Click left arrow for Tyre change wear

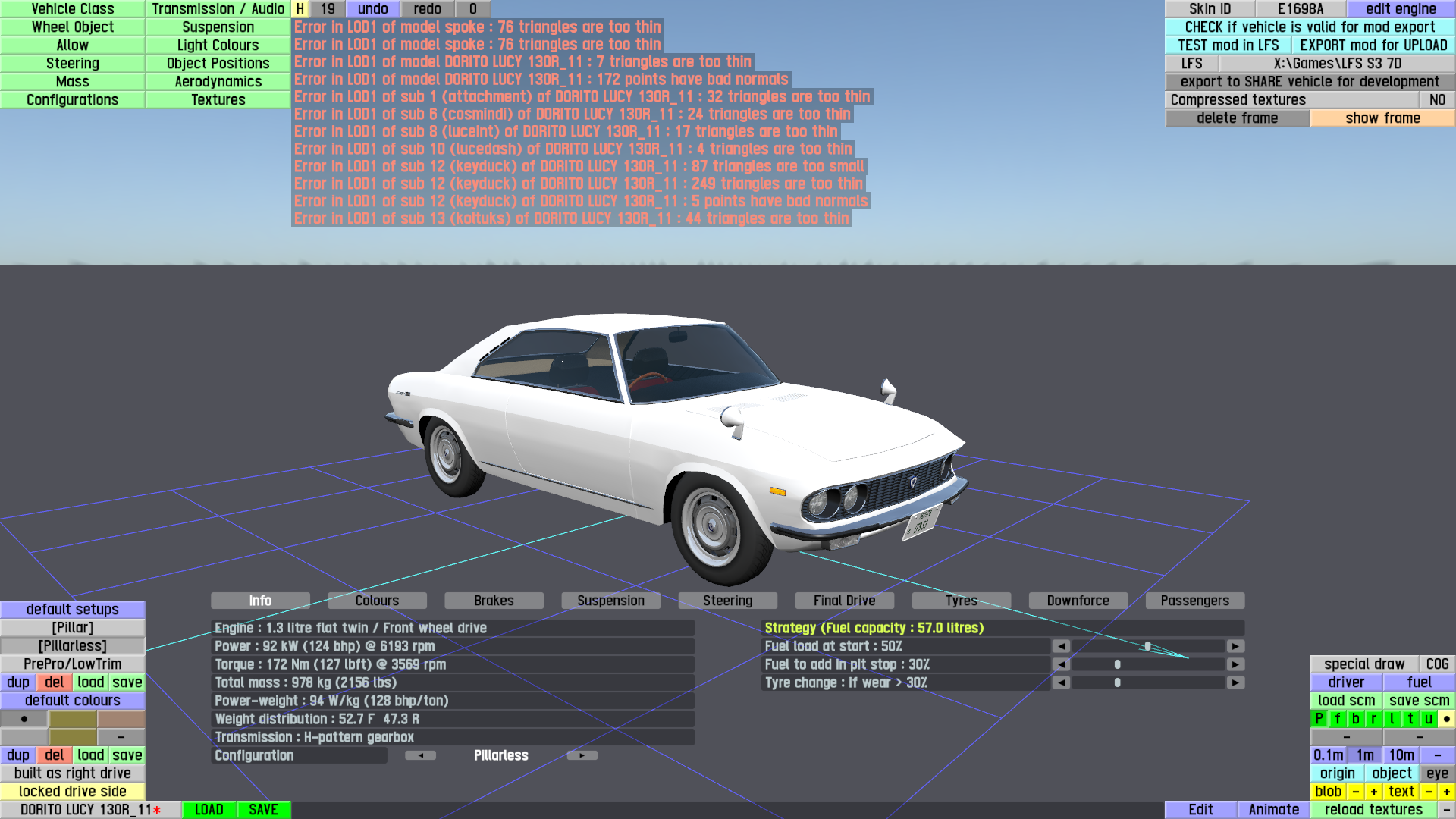1061,682
